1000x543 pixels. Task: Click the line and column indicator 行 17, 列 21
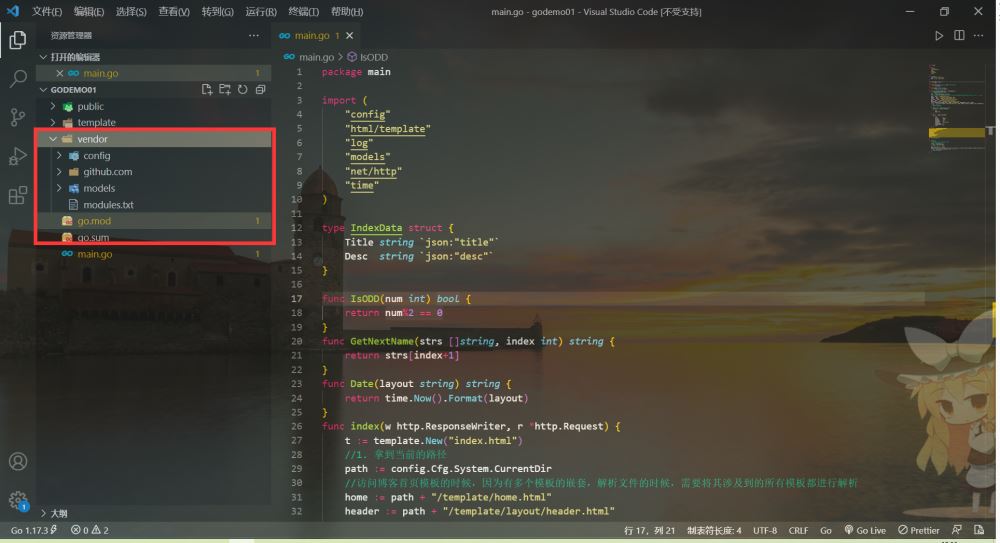[x=649, y=530]
